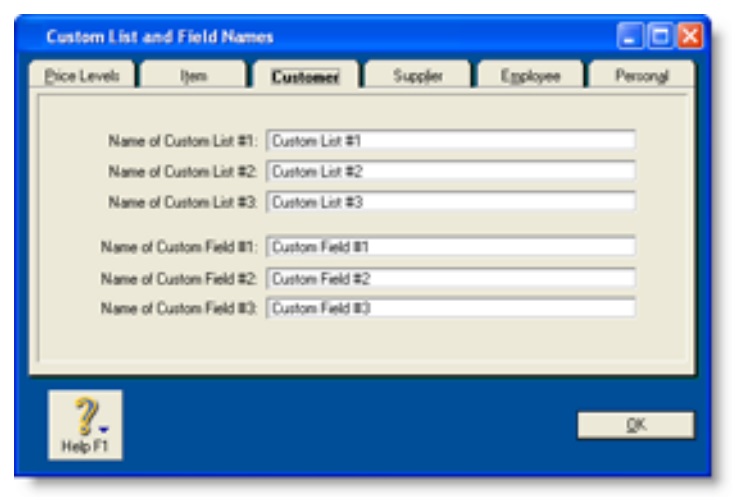The height and width of the screenshot is (501, 738).
Task: Go to the Supplier tab
Action: [x=417, y=77]
